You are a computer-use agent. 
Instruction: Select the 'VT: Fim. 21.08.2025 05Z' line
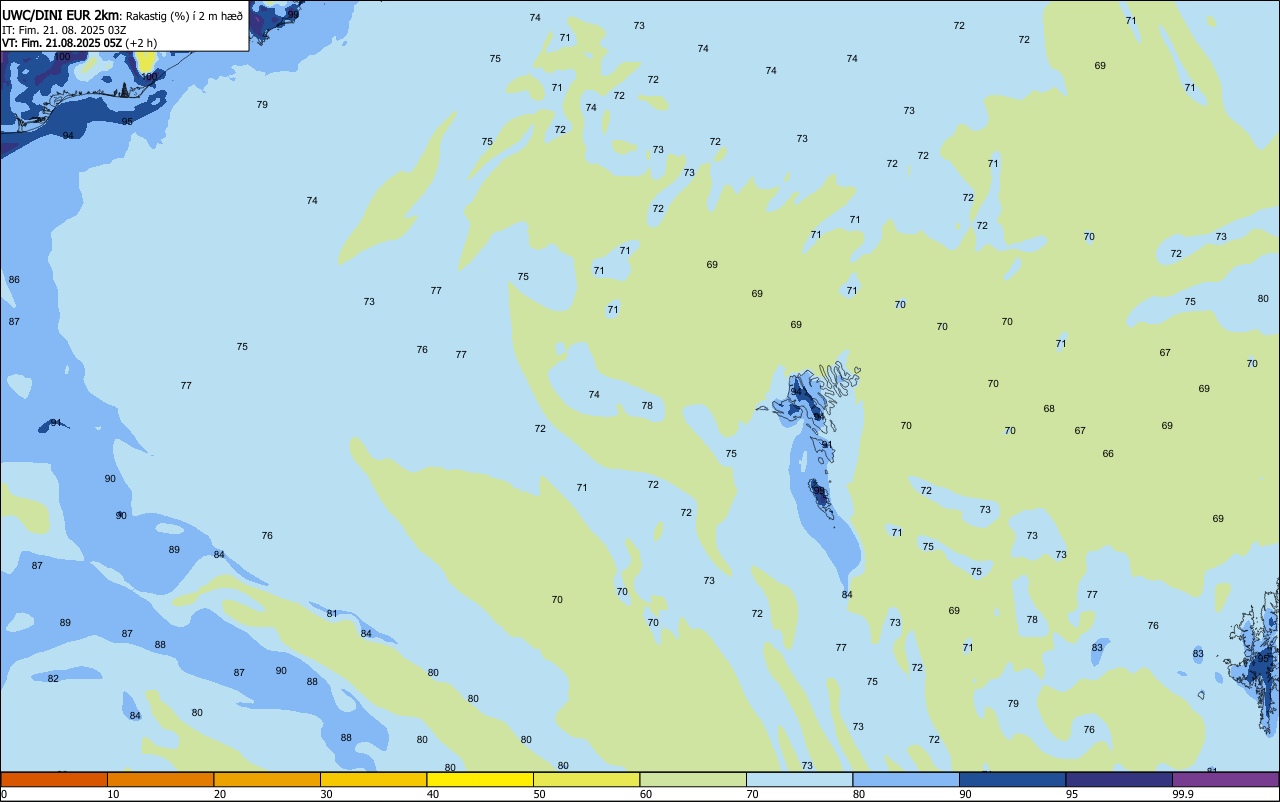pyautogui.click(x=62, y=43)
